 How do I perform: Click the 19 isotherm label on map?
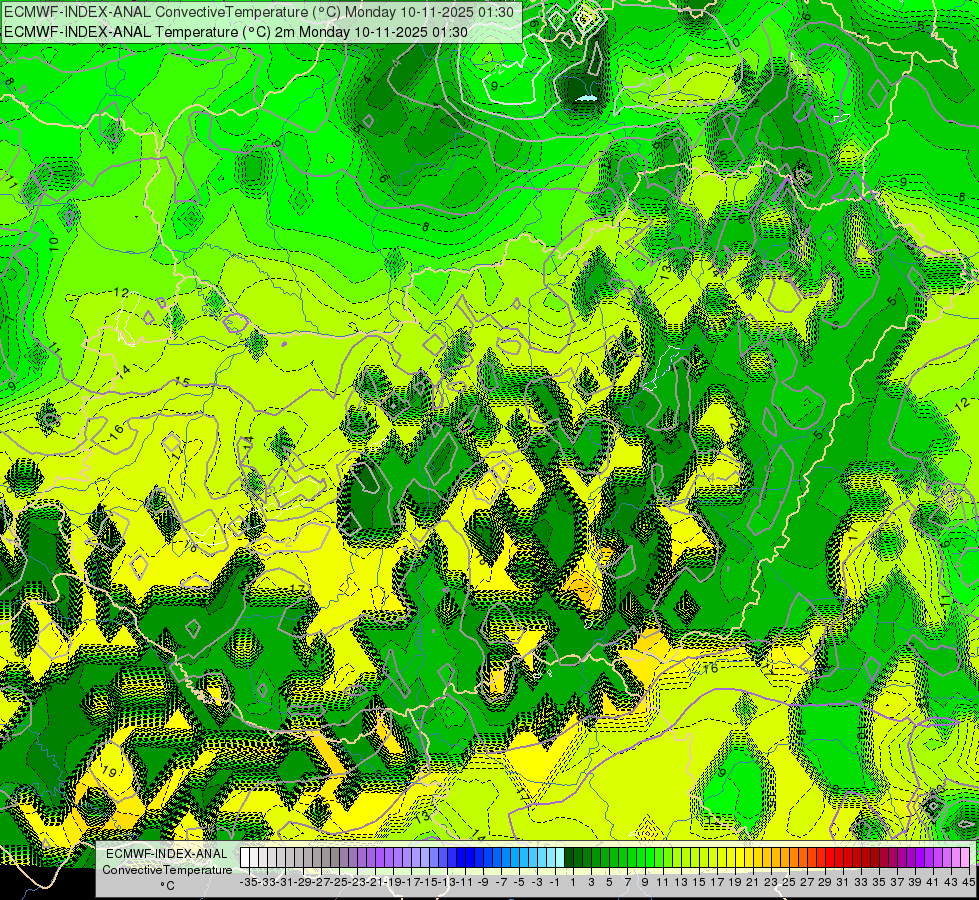click(109, 772)
